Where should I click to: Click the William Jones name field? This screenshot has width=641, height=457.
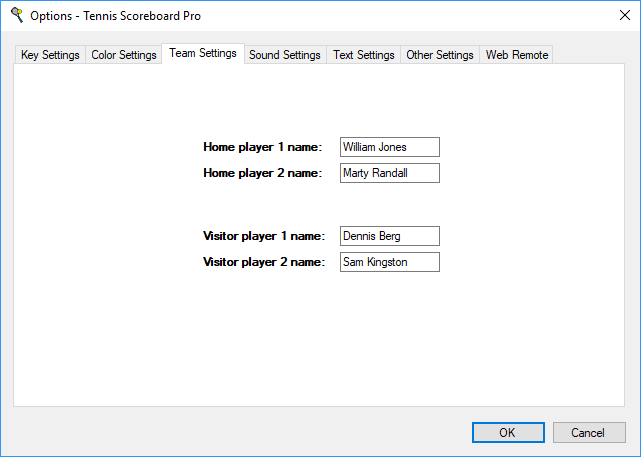tap(389, 147)
